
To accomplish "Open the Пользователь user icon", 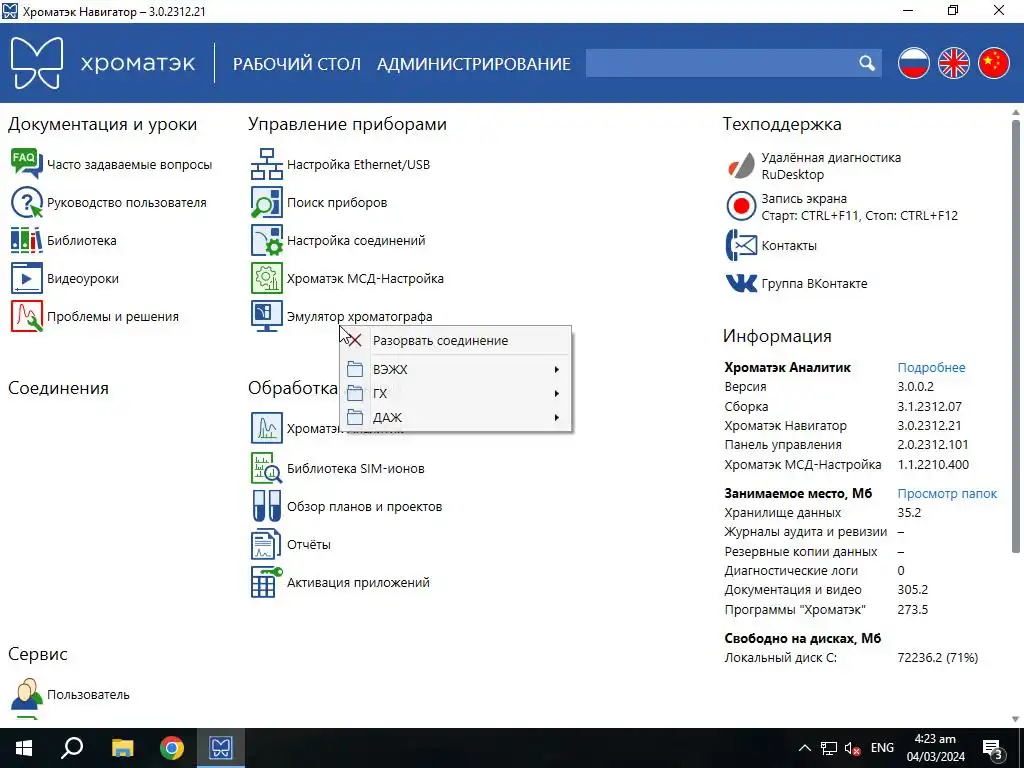I will point(26,694).
